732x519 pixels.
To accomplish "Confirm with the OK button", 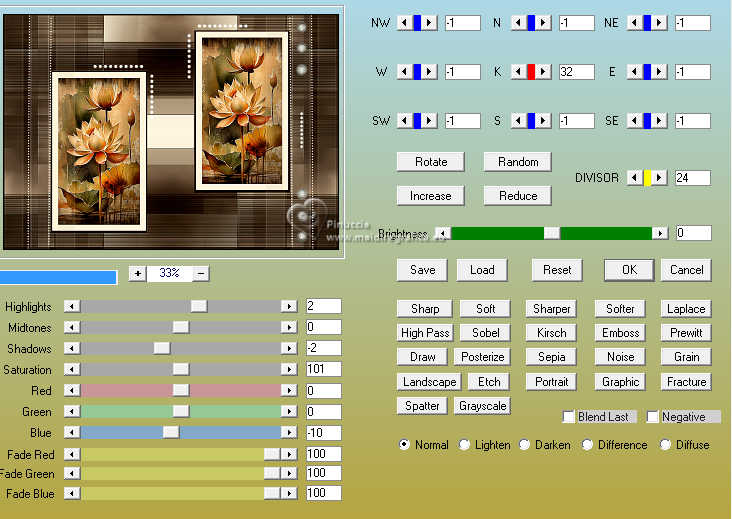I will coord(629,270).
